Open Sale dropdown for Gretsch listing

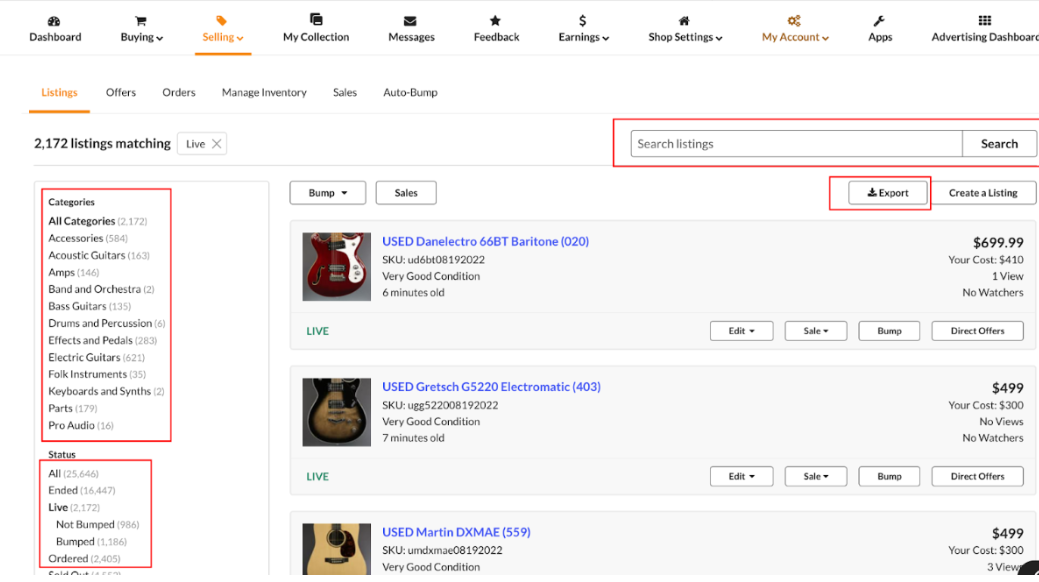click(816, 477)
